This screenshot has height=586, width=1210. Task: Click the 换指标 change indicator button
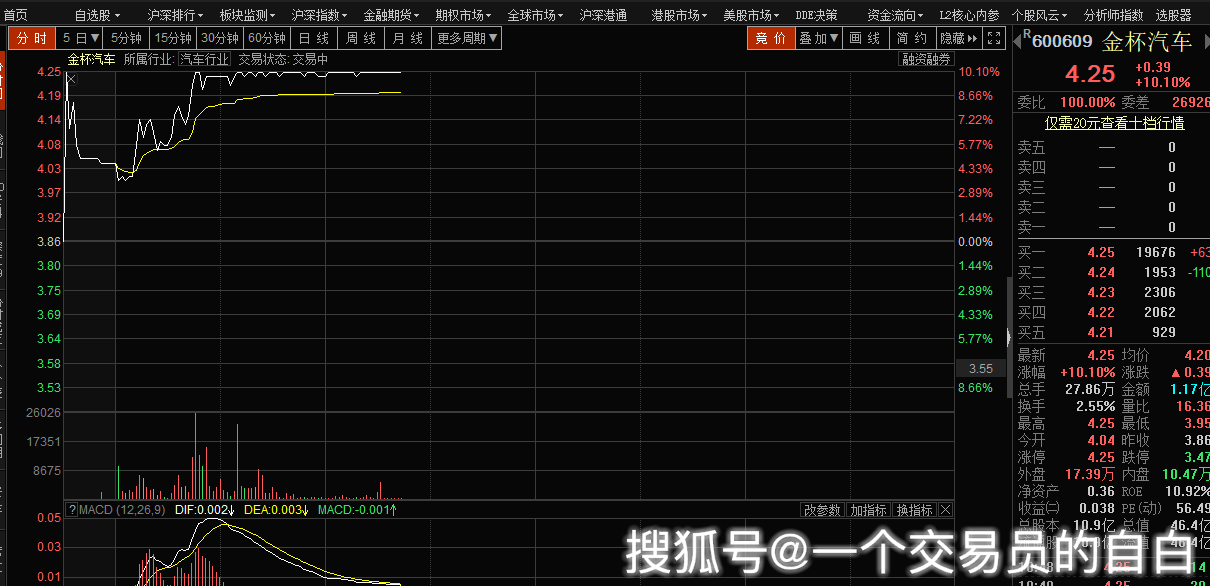pyautogui.click(x=915, y=510)
